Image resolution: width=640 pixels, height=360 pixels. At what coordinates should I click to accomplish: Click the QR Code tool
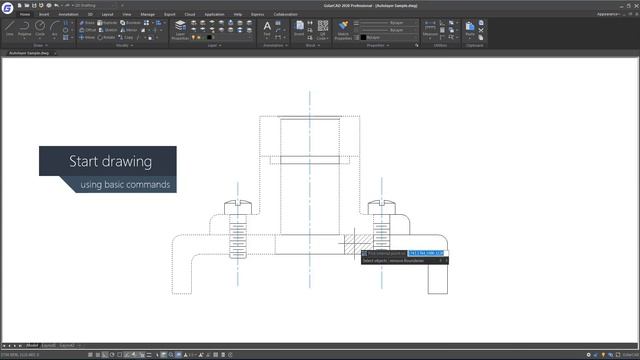322,30
